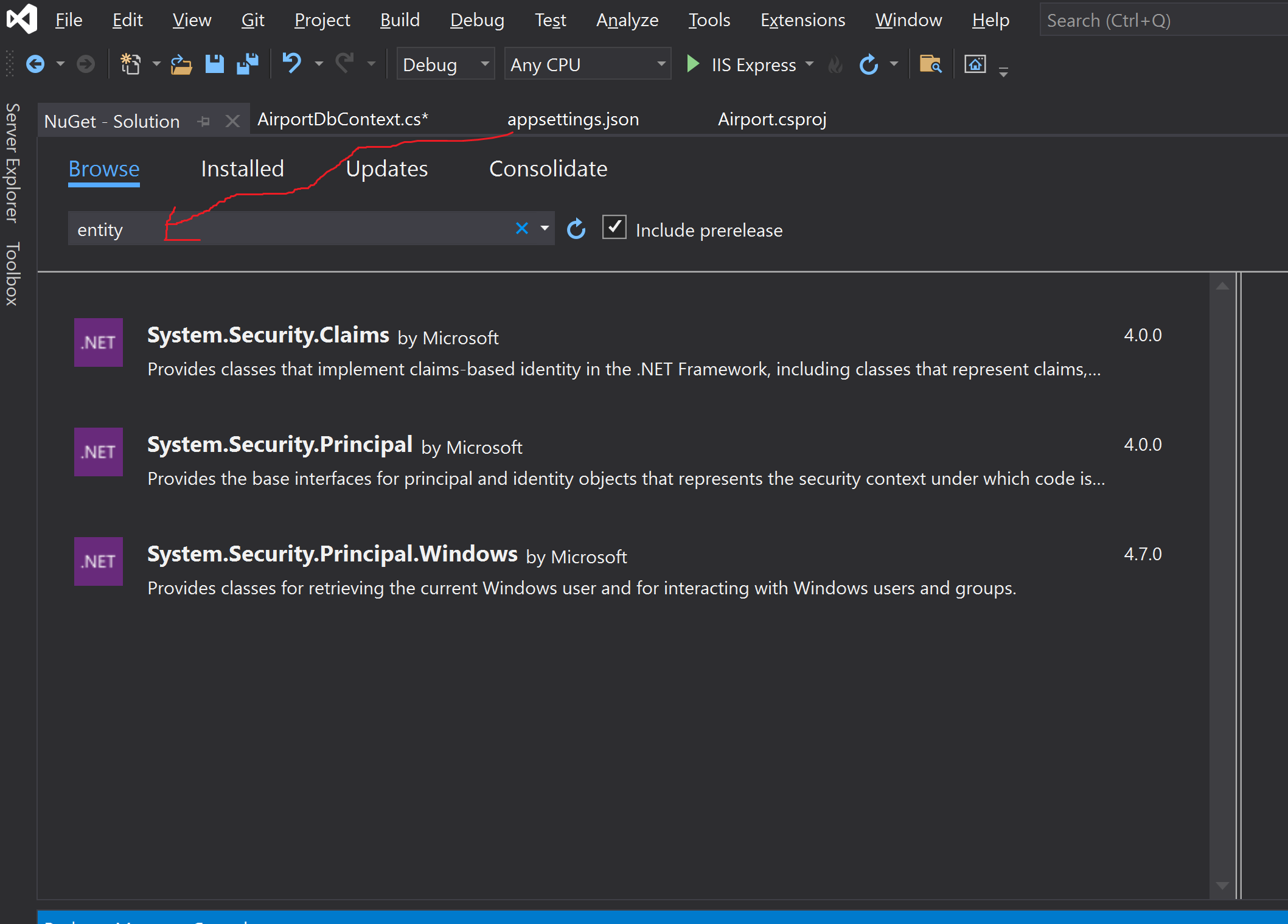The image size is (1288, 924).
Task: Click the Redo arrow icon
Action: (x=345, y=63)
